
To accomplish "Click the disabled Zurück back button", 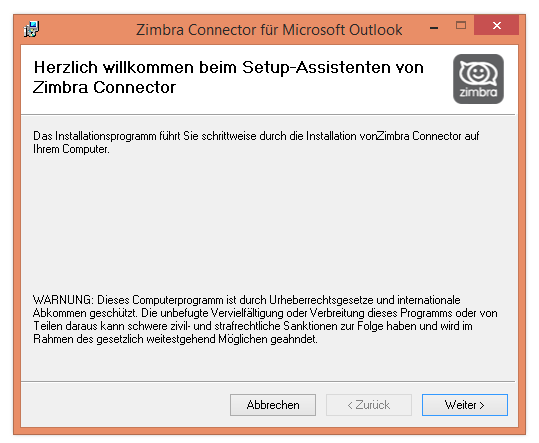I will 369,405.
